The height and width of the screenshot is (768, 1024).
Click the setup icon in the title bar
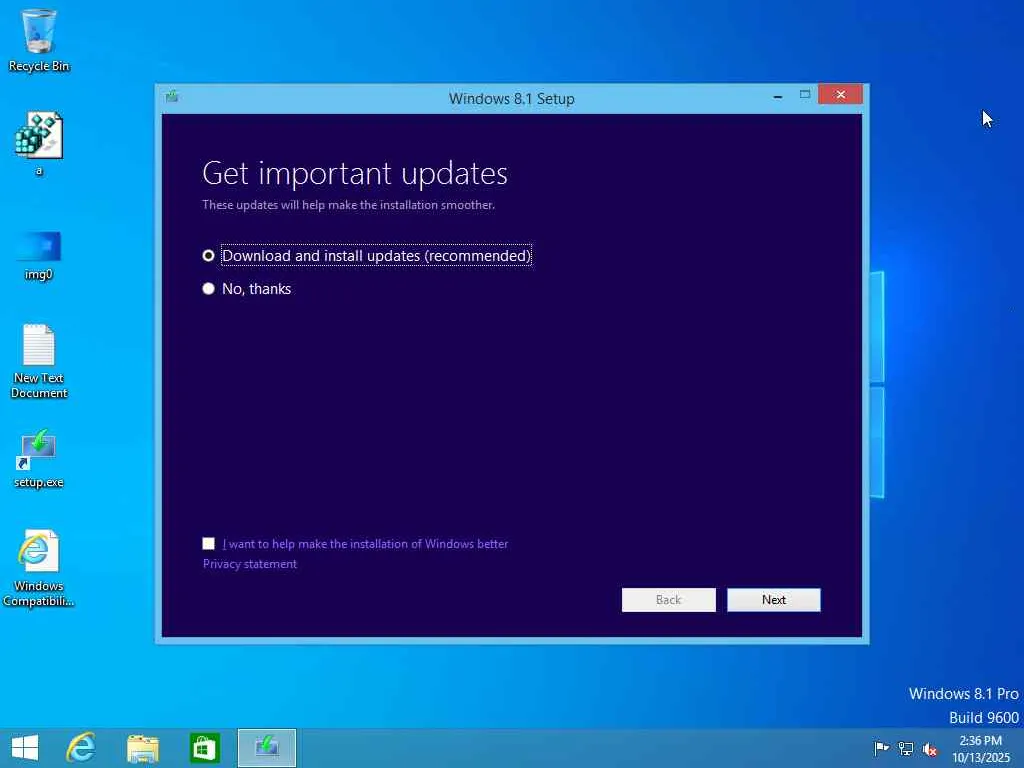(x=172, y=97)
